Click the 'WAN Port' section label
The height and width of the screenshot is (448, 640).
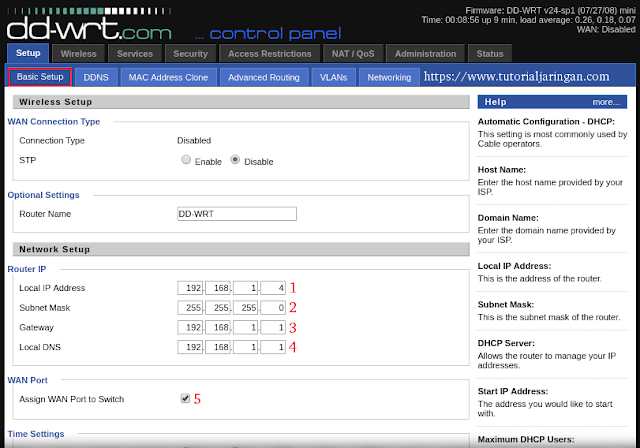pos(27,380)
